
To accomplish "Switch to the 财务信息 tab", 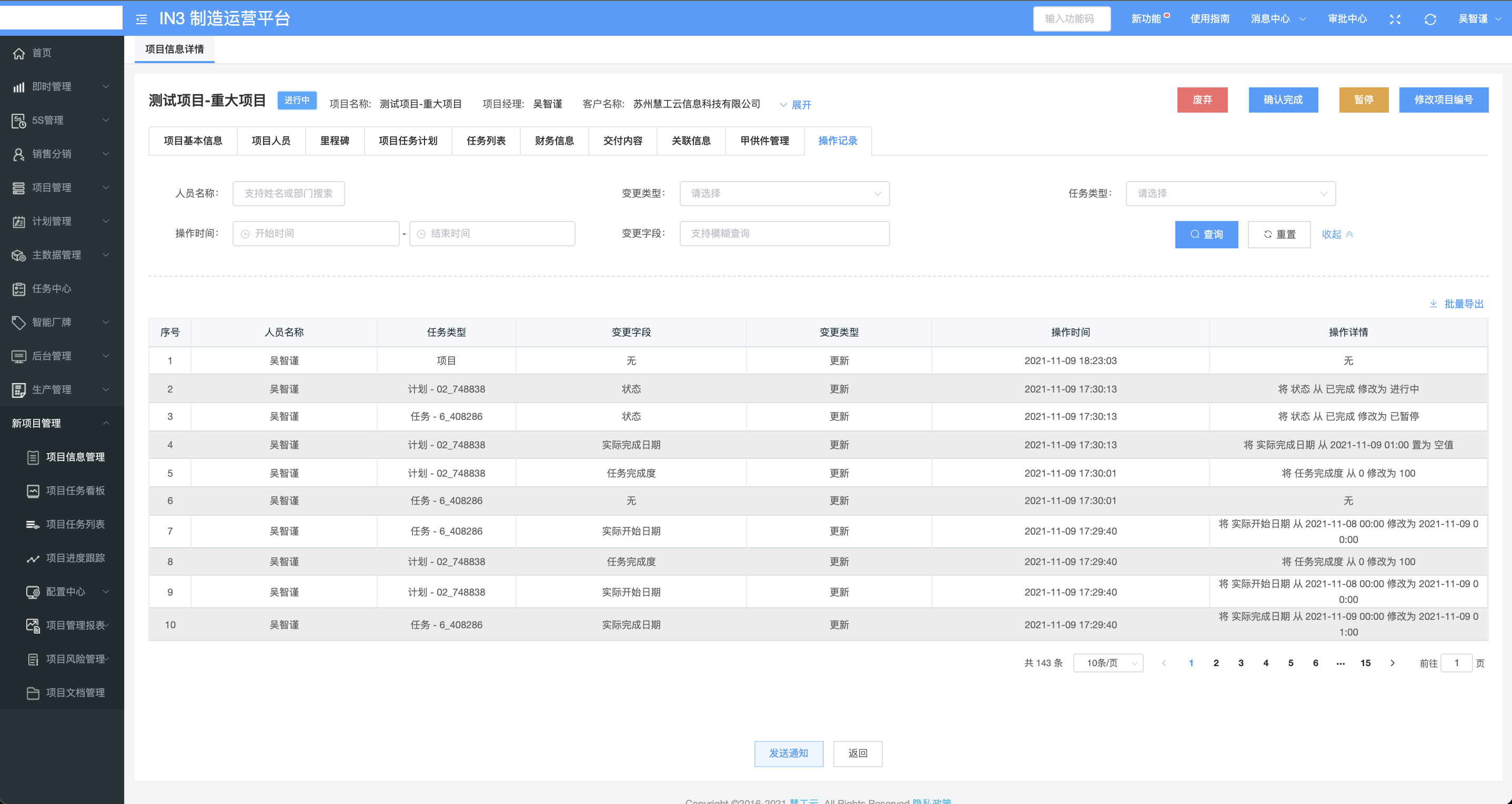I will tap(554, 141).
